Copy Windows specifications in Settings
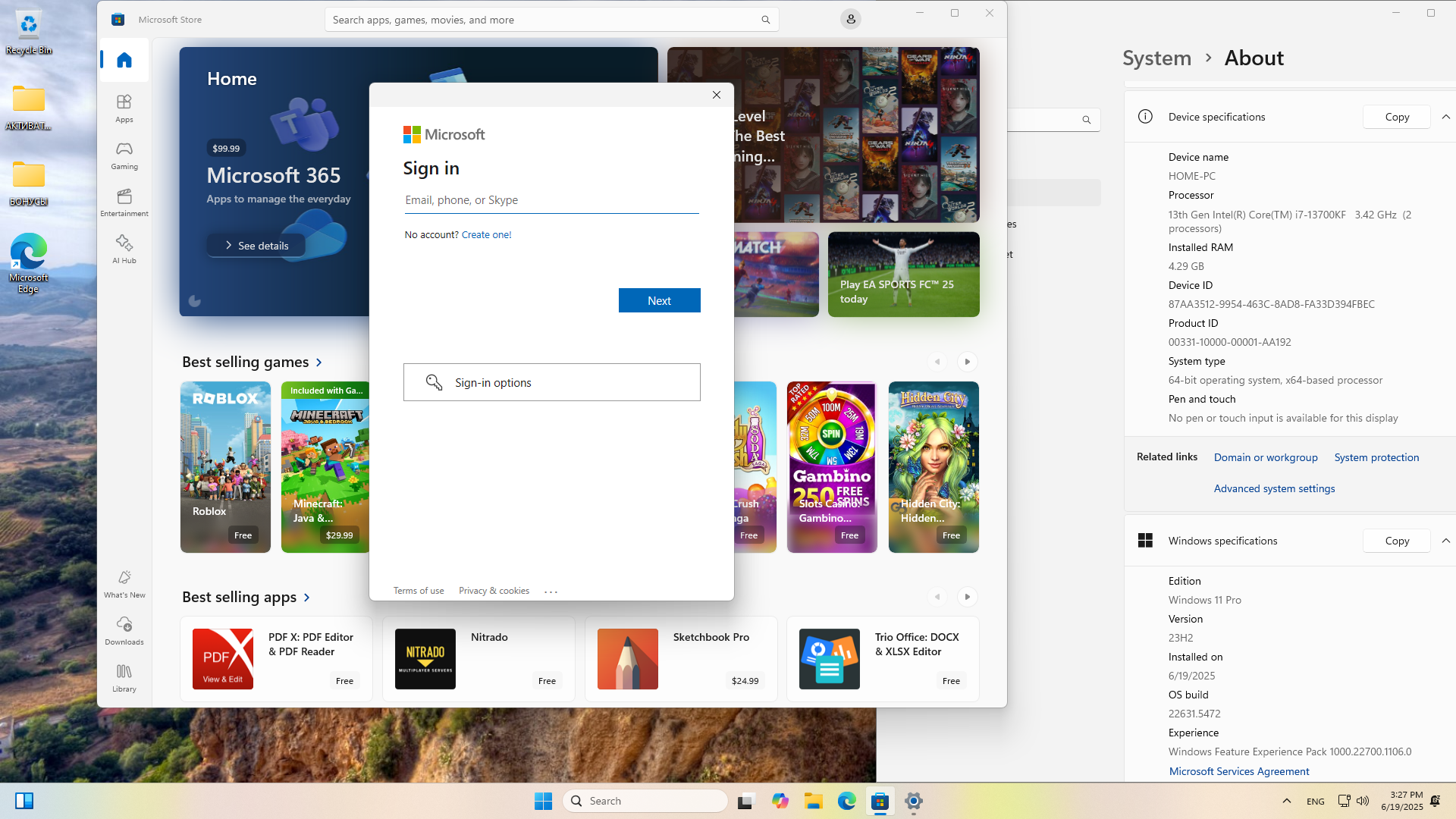Viewport: 1456px width, 819px height. point(1397,541)
